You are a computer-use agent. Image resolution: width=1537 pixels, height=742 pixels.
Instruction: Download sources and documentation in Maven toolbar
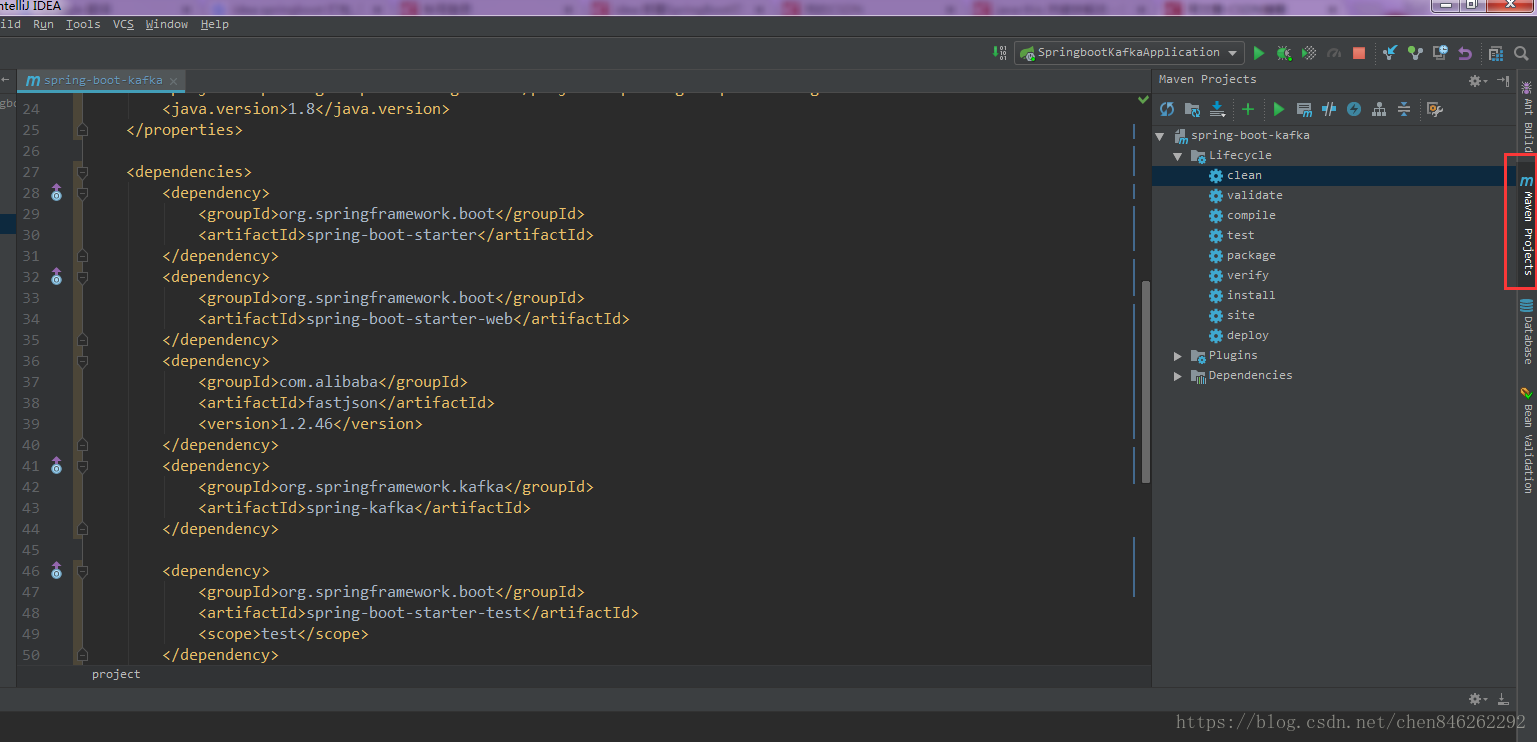[x=1217, y=109]
